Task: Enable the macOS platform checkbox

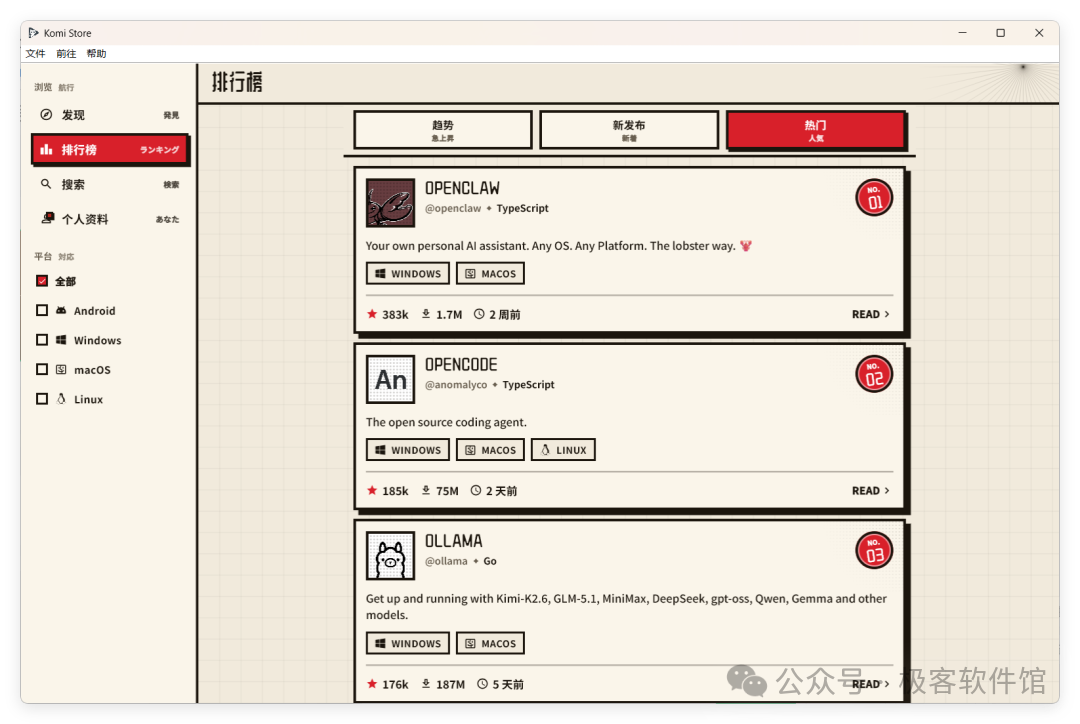Action: point(42,370)
